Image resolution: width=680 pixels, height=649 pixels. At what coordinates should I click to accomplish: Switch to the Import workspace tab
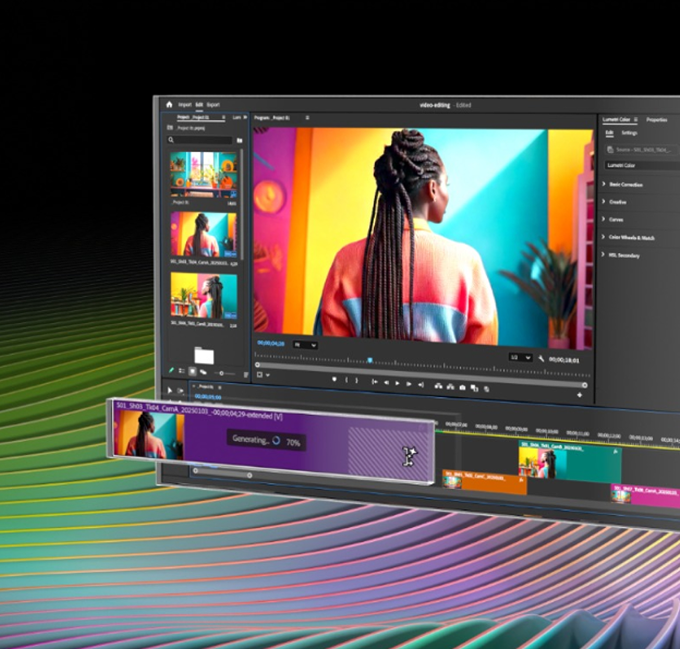click(x=185, y=105)
